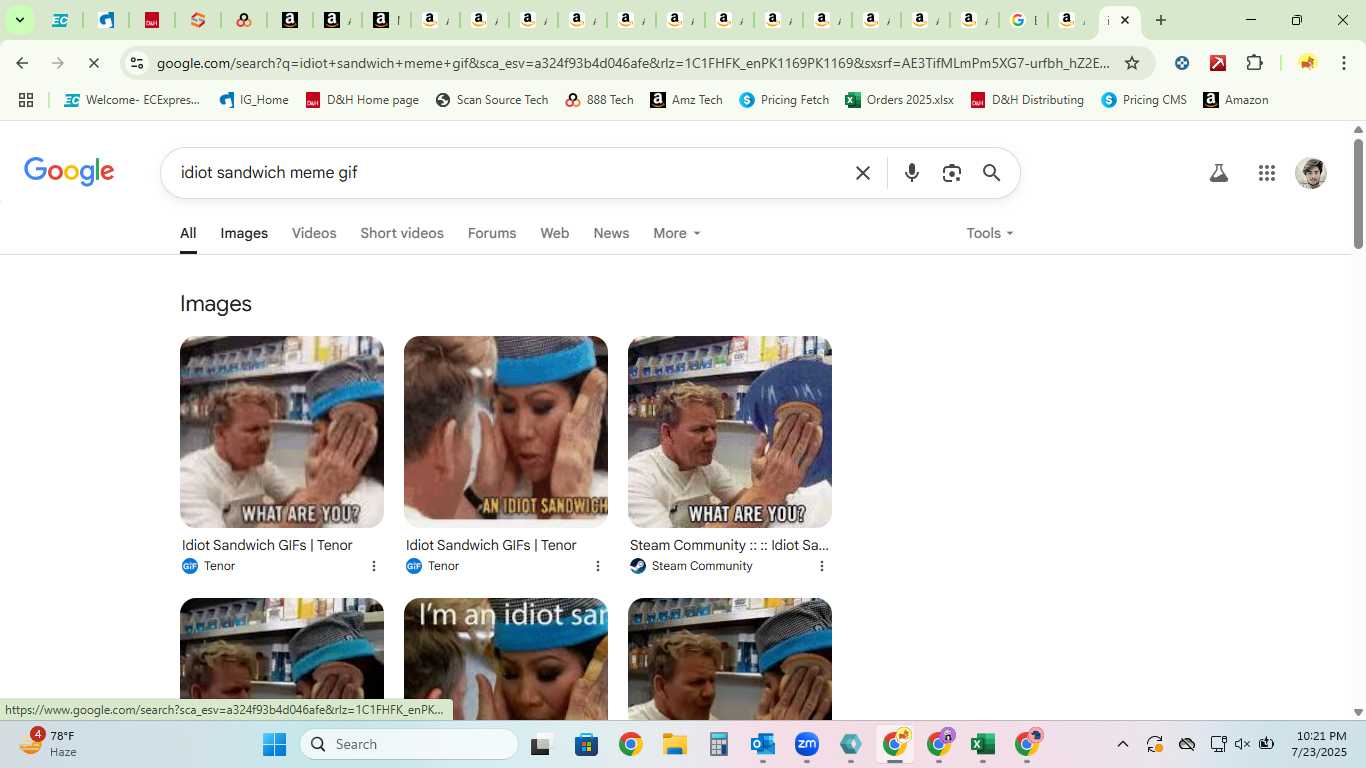This screenshot has height=768, width=1366.
Task: Open 'An idiot sandwich' Tenor thumbnail
Action: [506, 432]
